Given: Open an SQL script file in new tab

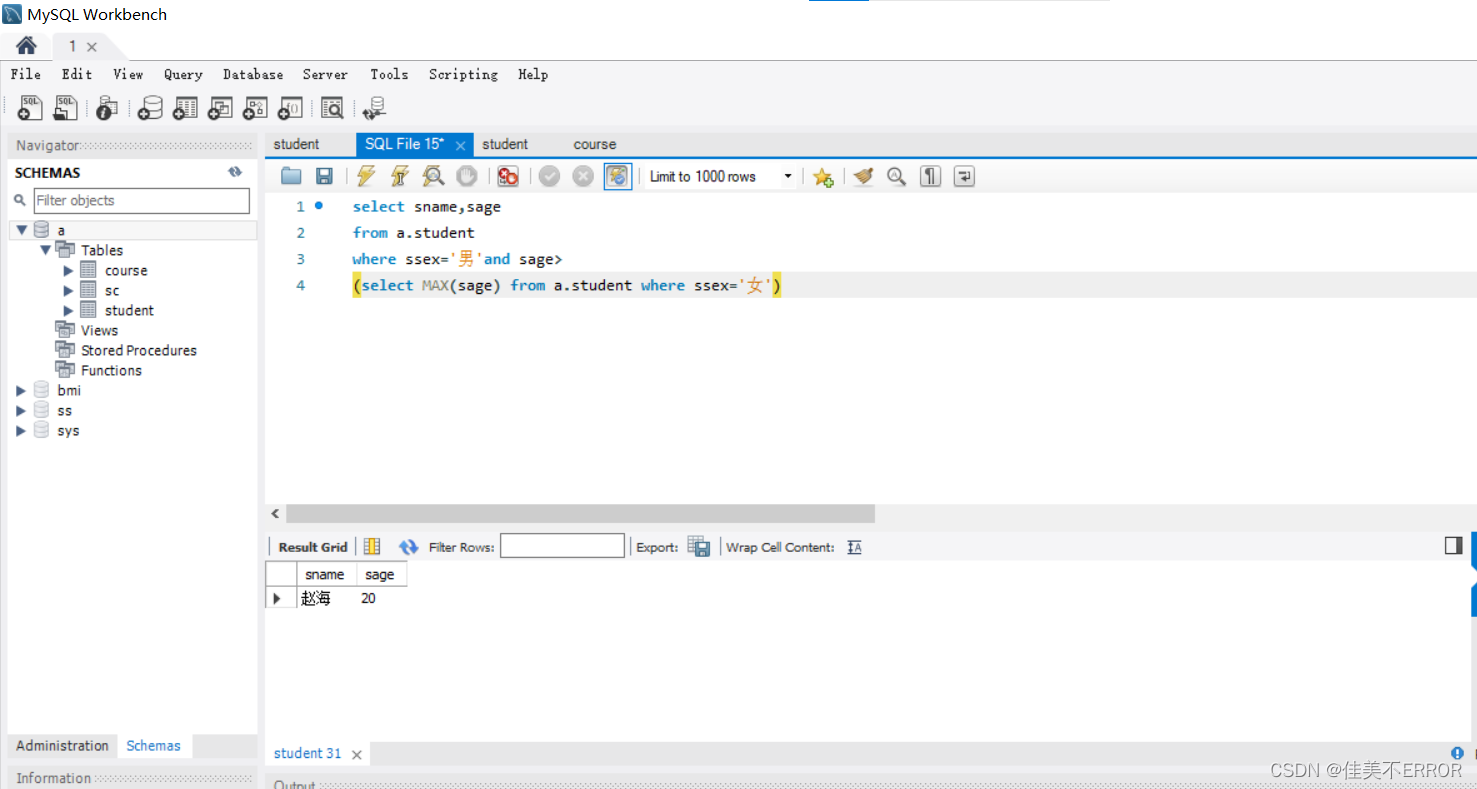Looking at the screenshot, I should [66, 108].
